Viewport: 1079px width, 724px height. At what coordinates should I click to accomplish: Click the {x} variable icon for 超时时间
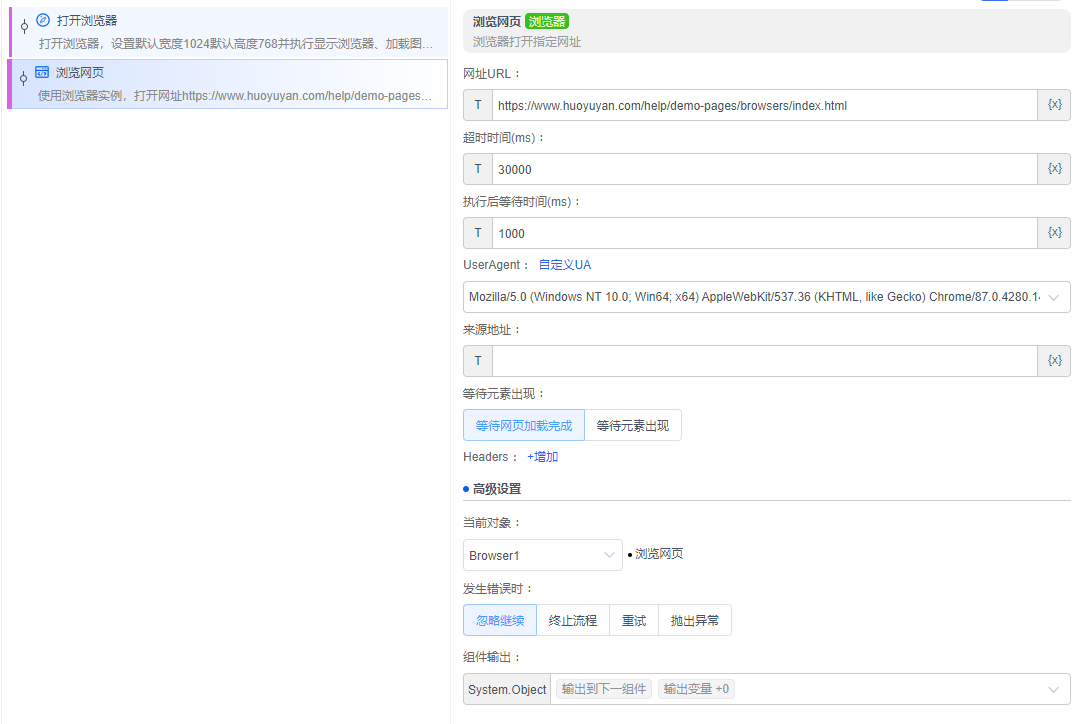click(x=1054, y=169)
